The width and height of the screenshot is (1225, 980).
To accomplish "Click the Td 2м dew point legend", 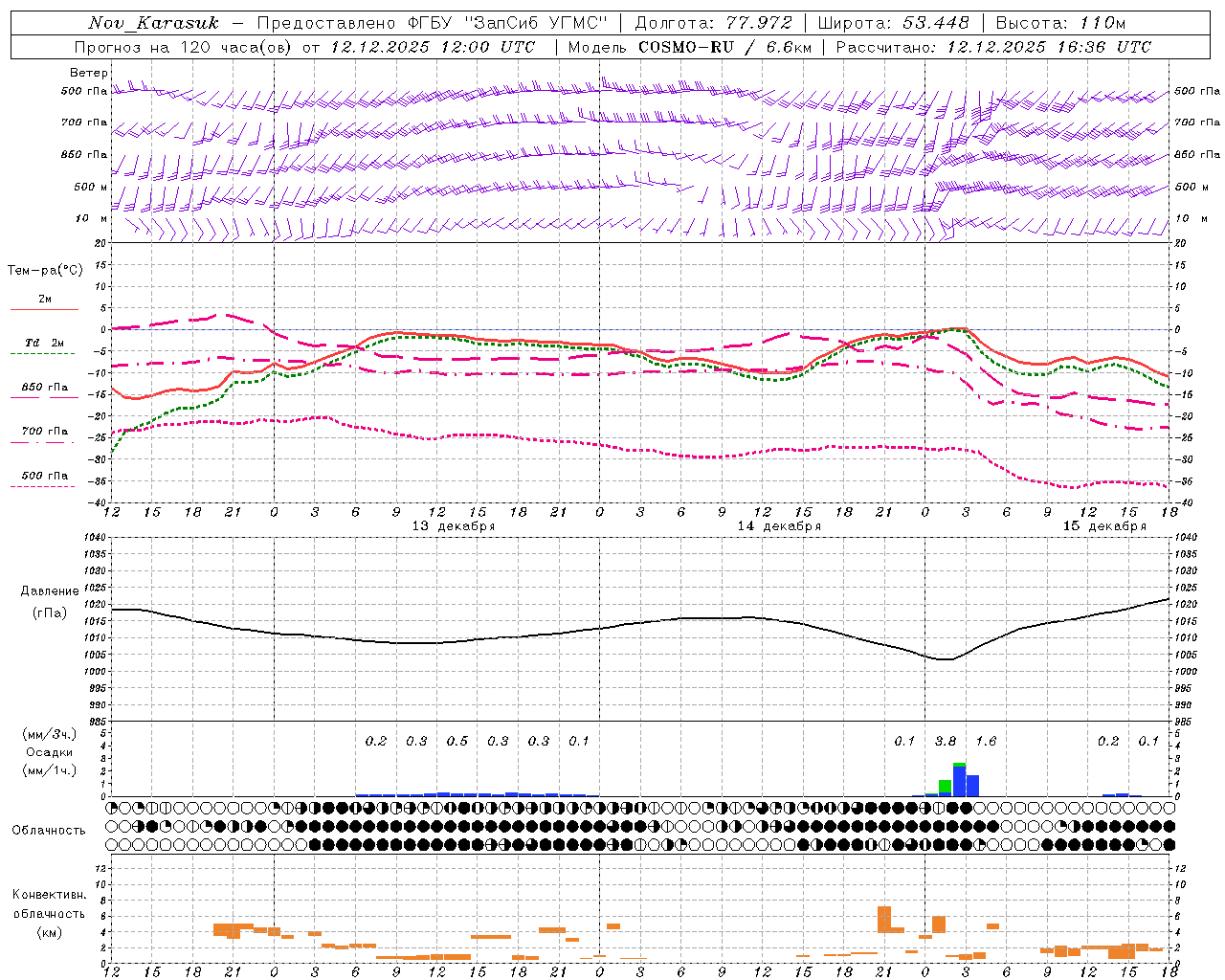I will [44, 347].
